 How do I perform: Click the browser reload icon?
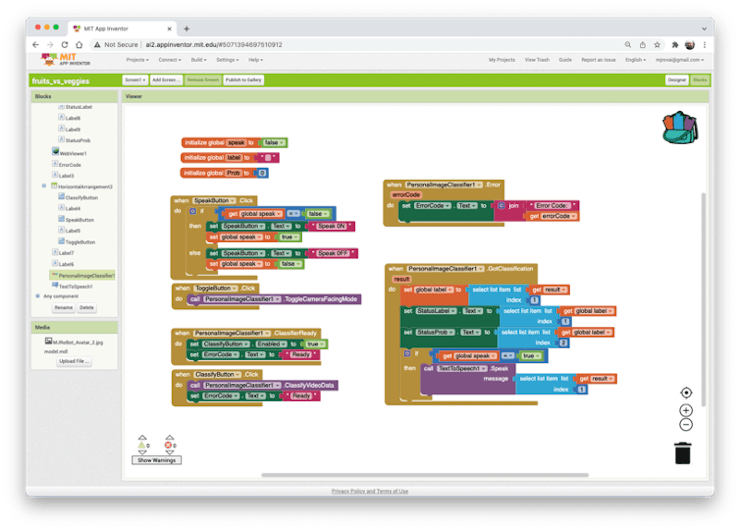point(65,45)
